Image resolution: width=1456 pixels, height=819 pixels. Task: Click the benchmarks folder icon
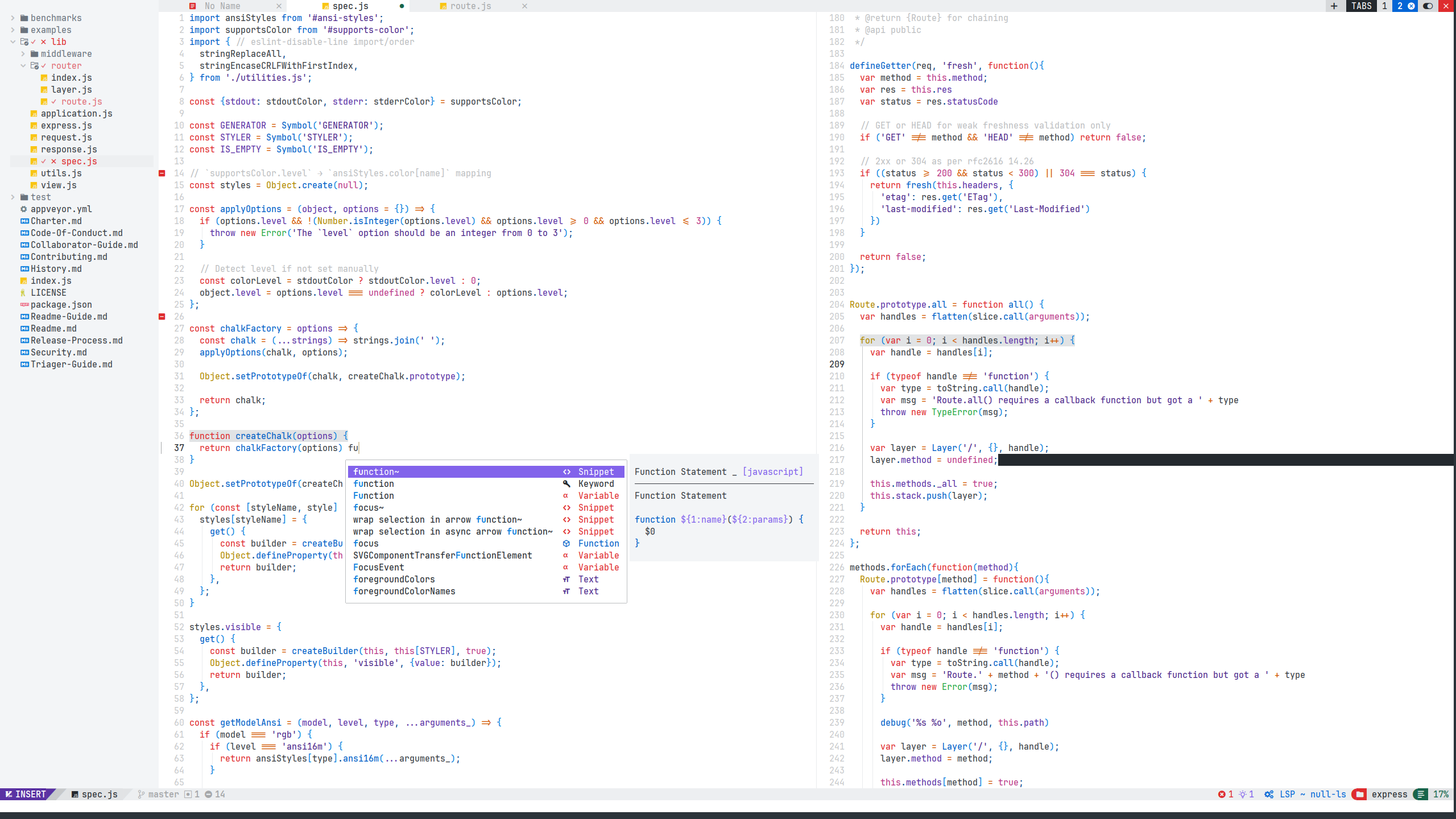point(24,18)
